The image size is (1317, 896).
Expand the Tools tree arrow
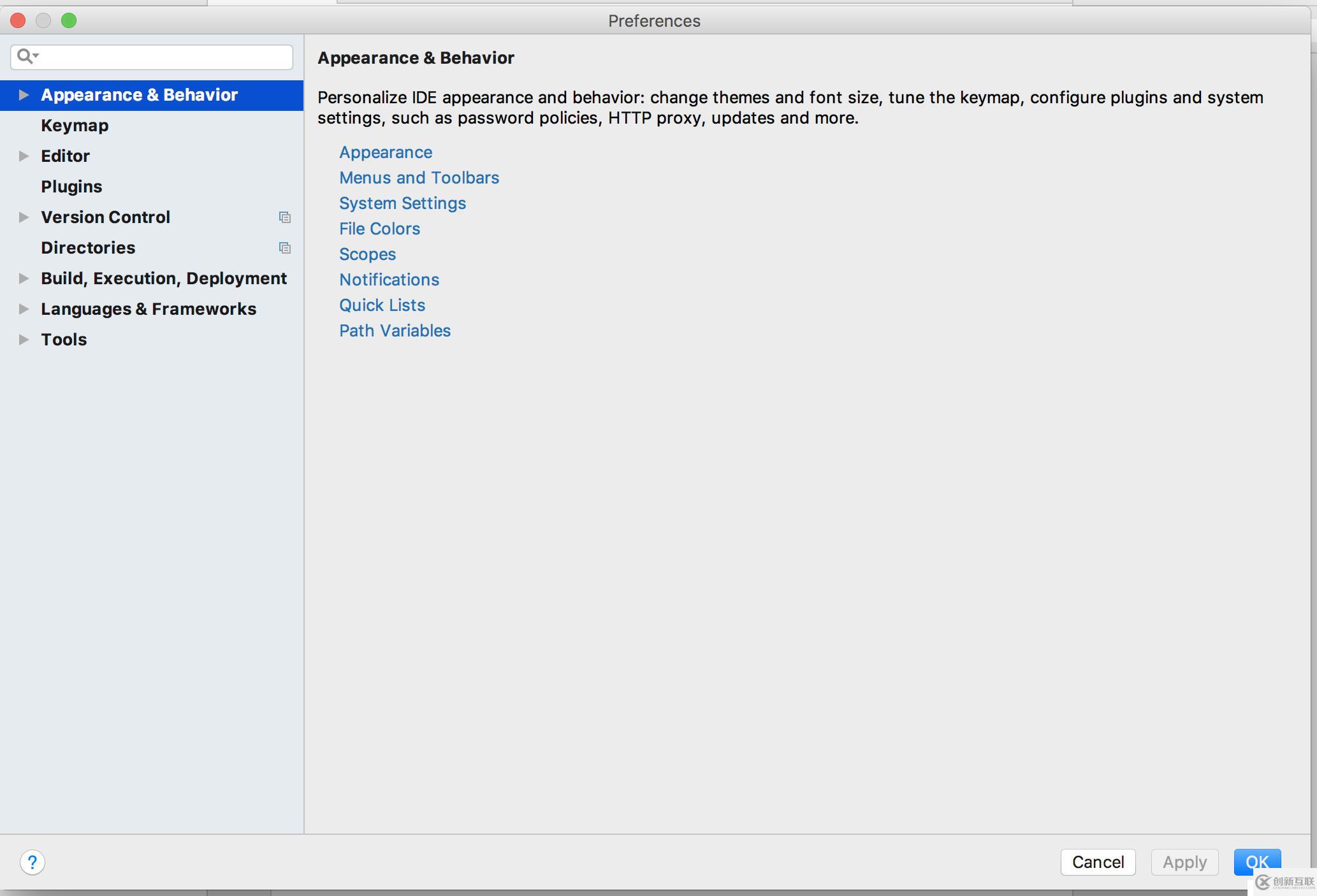pyautogui.click(x=24, y=340)
